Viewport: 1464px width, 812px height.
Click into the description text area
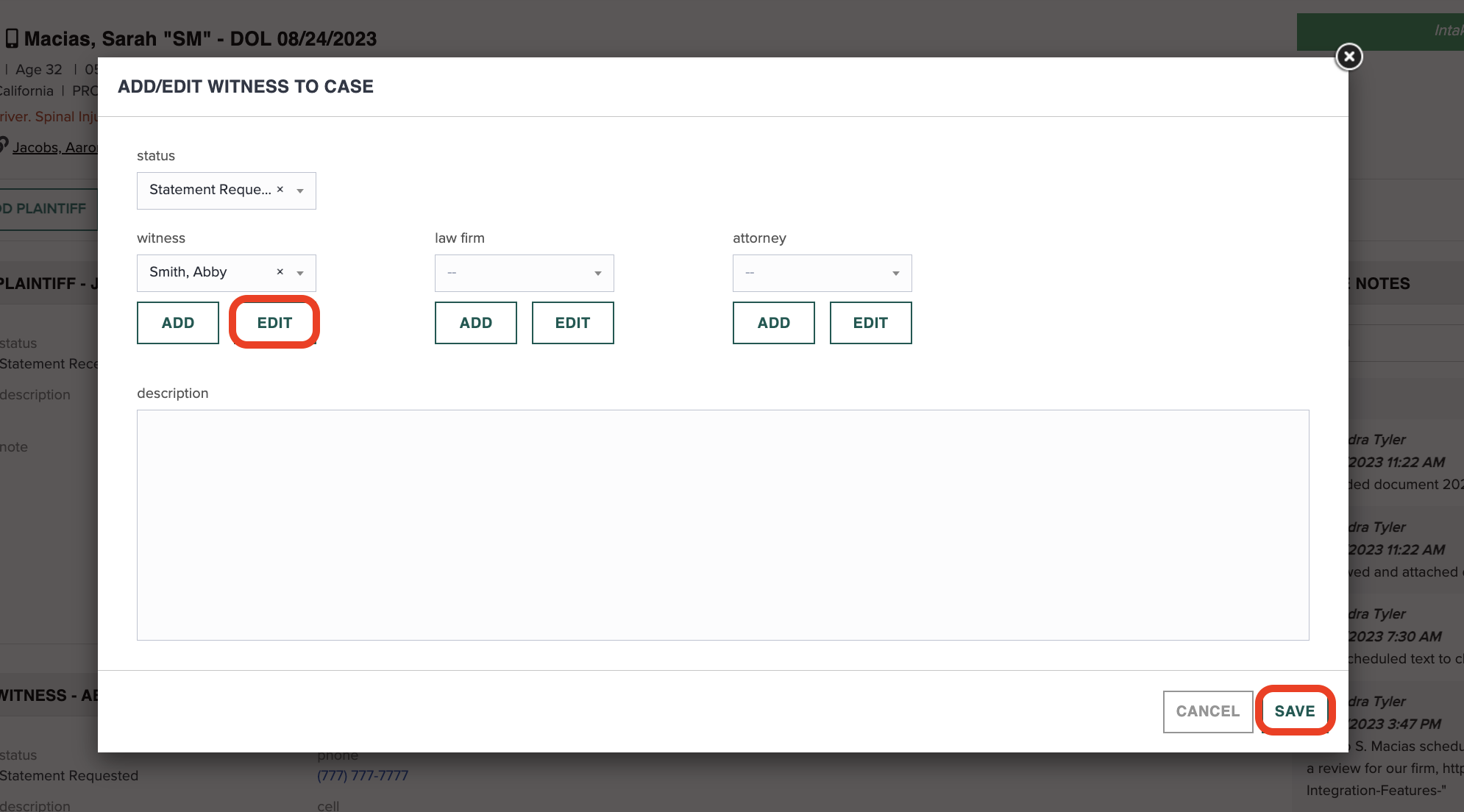pos(722,525)
